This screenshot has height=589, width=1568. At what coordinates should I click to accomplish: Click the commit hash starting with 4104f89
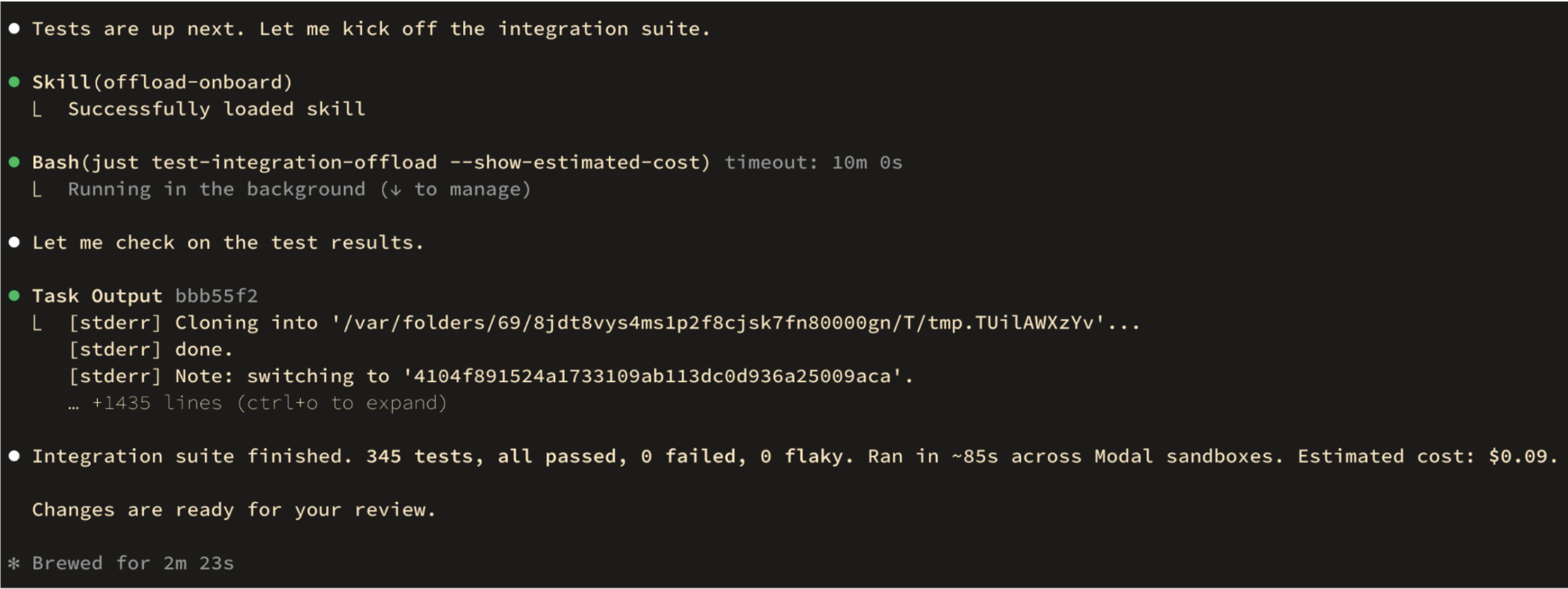click(652, 376)
